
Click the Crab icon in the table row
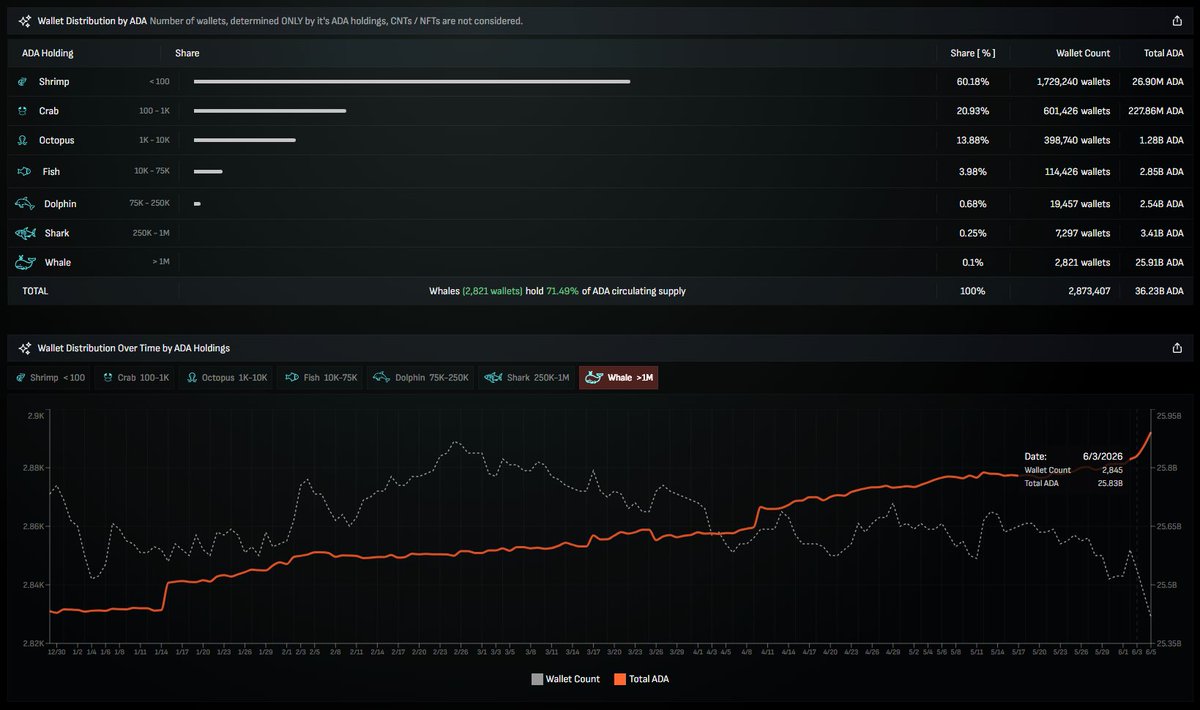23,111
